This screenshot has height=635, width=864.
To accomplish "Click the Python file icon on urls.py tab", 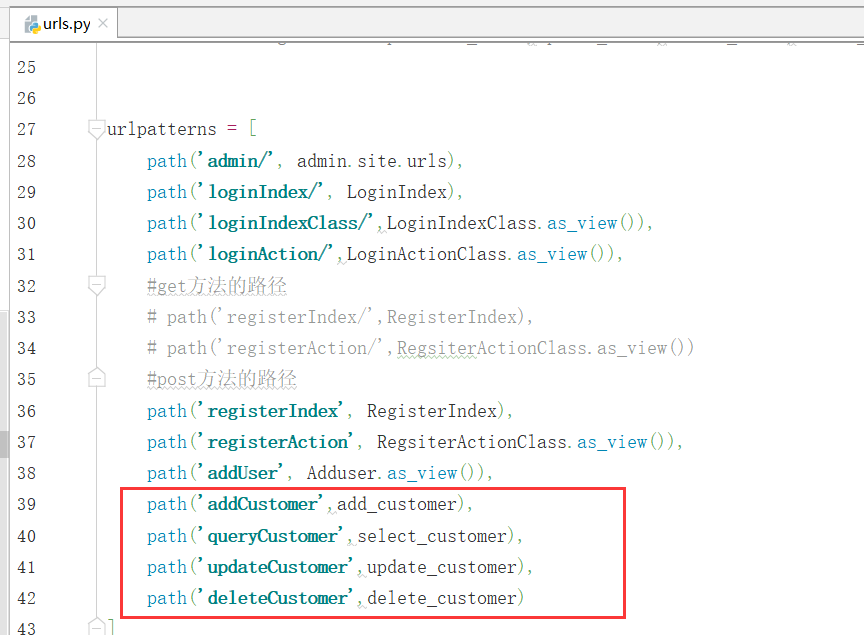I will coord(33,24).
